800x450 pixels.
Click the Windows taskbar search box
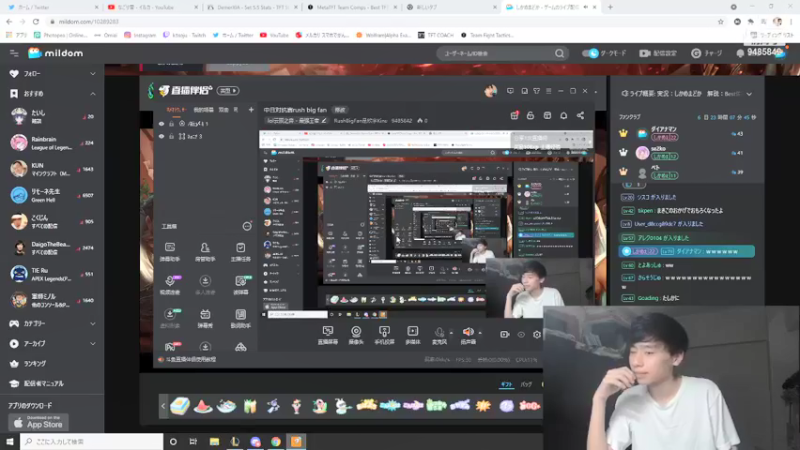tap(92, 442)
